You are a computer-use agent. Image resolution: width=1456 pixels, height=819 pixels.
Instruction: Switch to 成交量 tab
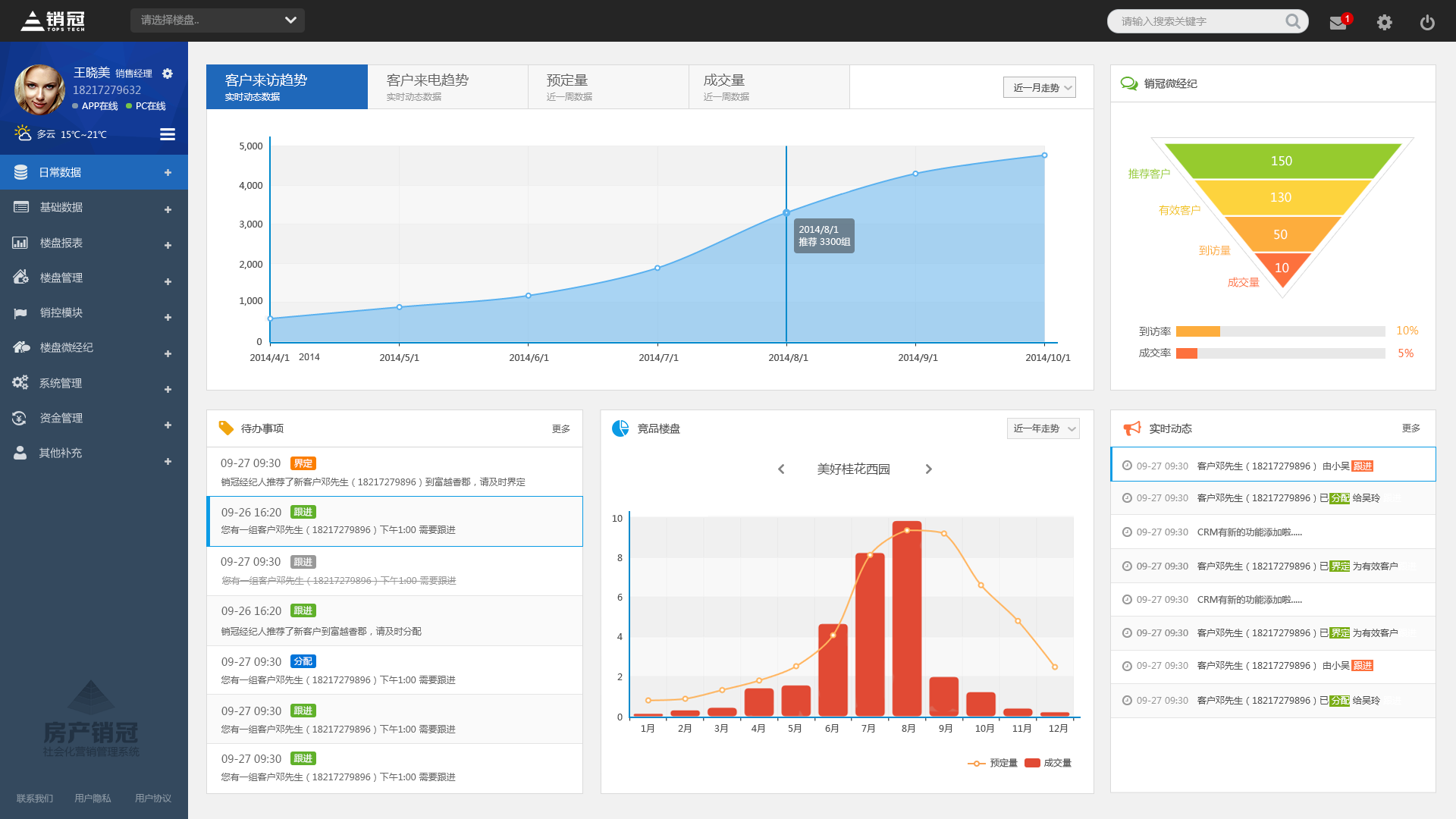pos(770,86)
